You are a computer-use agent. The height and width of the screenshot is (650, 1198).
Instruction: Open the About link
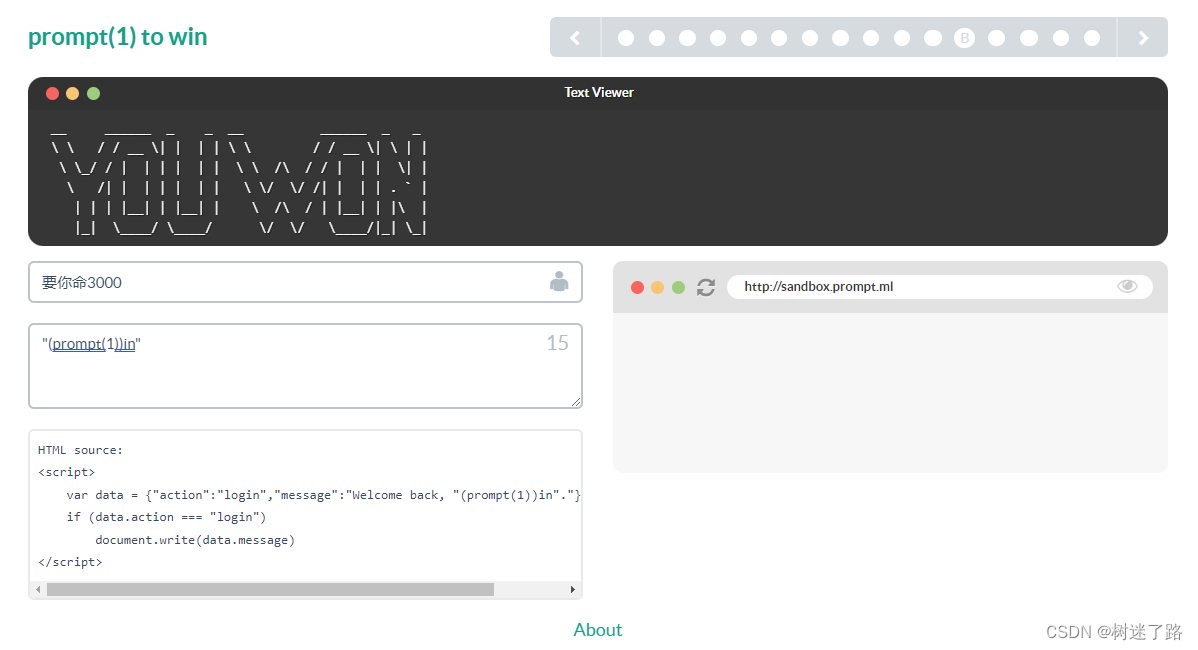[597, 629]
